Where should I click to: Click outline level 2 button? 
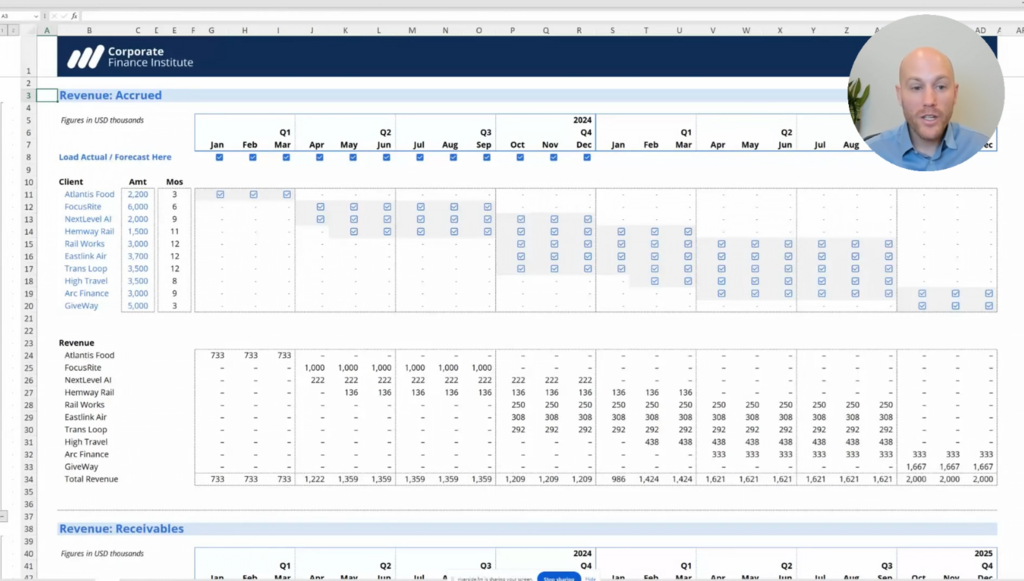click(14, 30)
